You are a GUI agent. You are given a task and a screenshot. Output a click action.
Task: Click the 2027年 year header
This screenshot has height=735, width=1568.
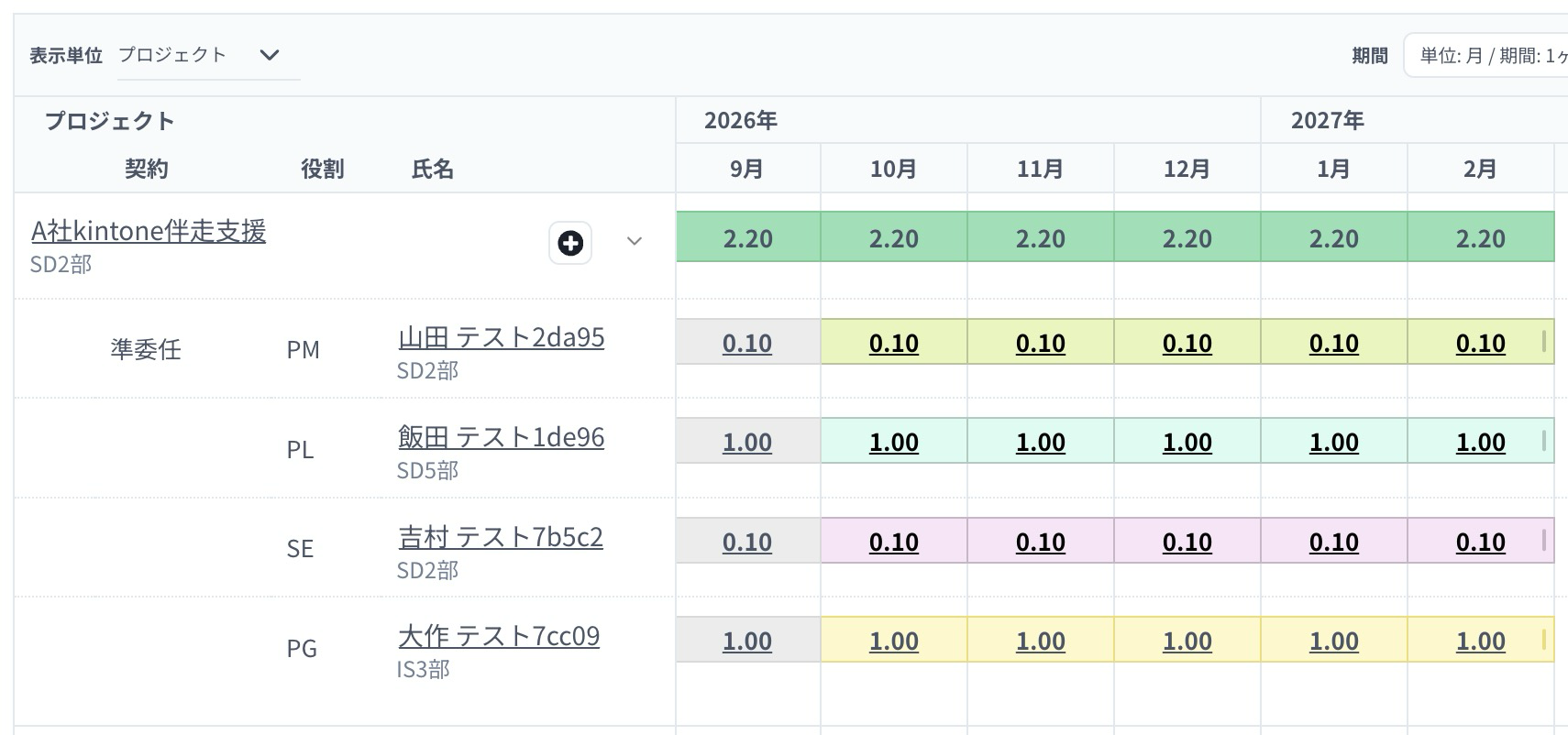(1328, 120)
